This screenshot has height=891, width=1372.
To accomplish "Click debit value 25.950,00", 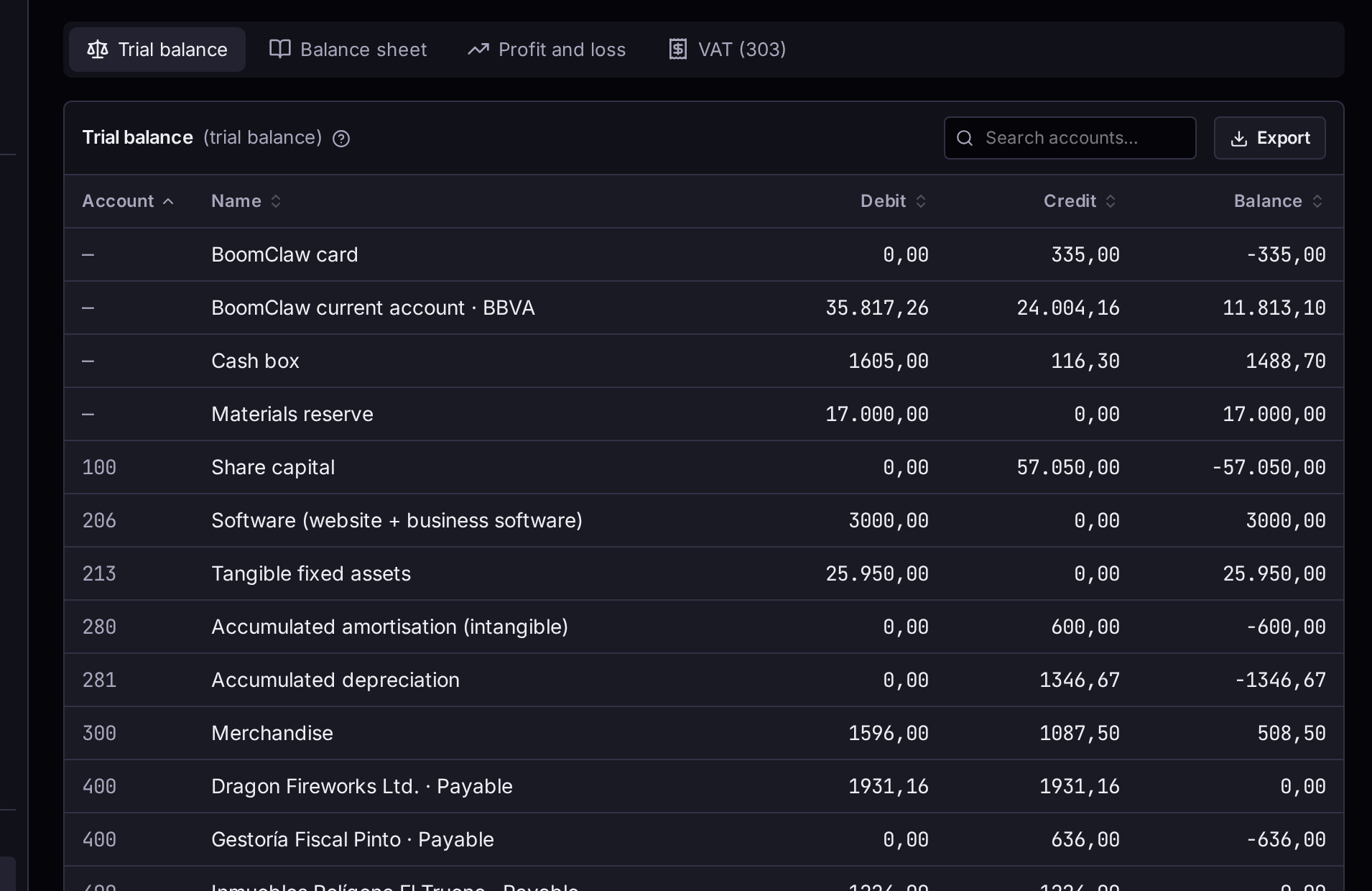I will (877, 574).
